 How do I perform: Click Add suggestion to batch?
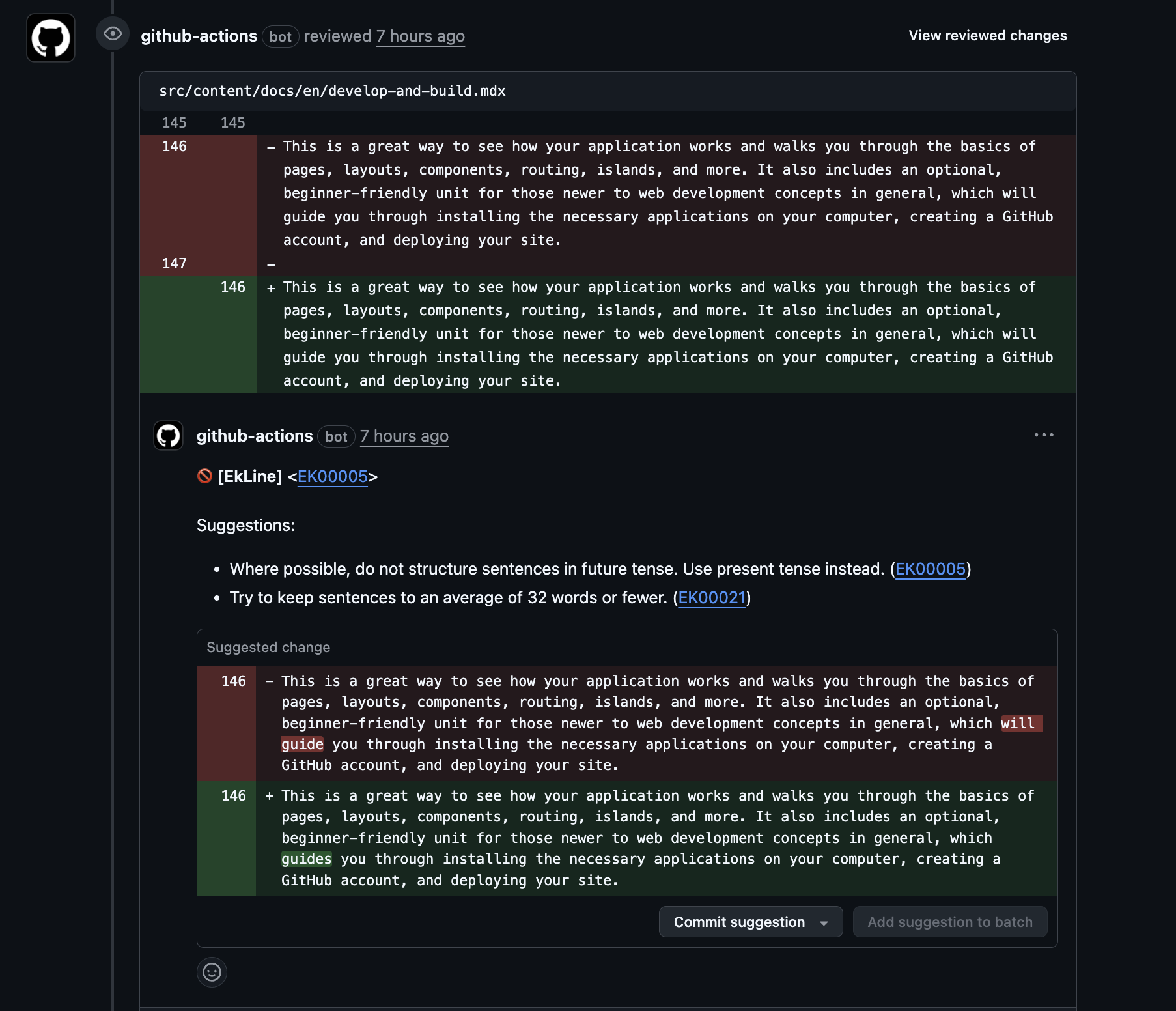coord(949,922)
